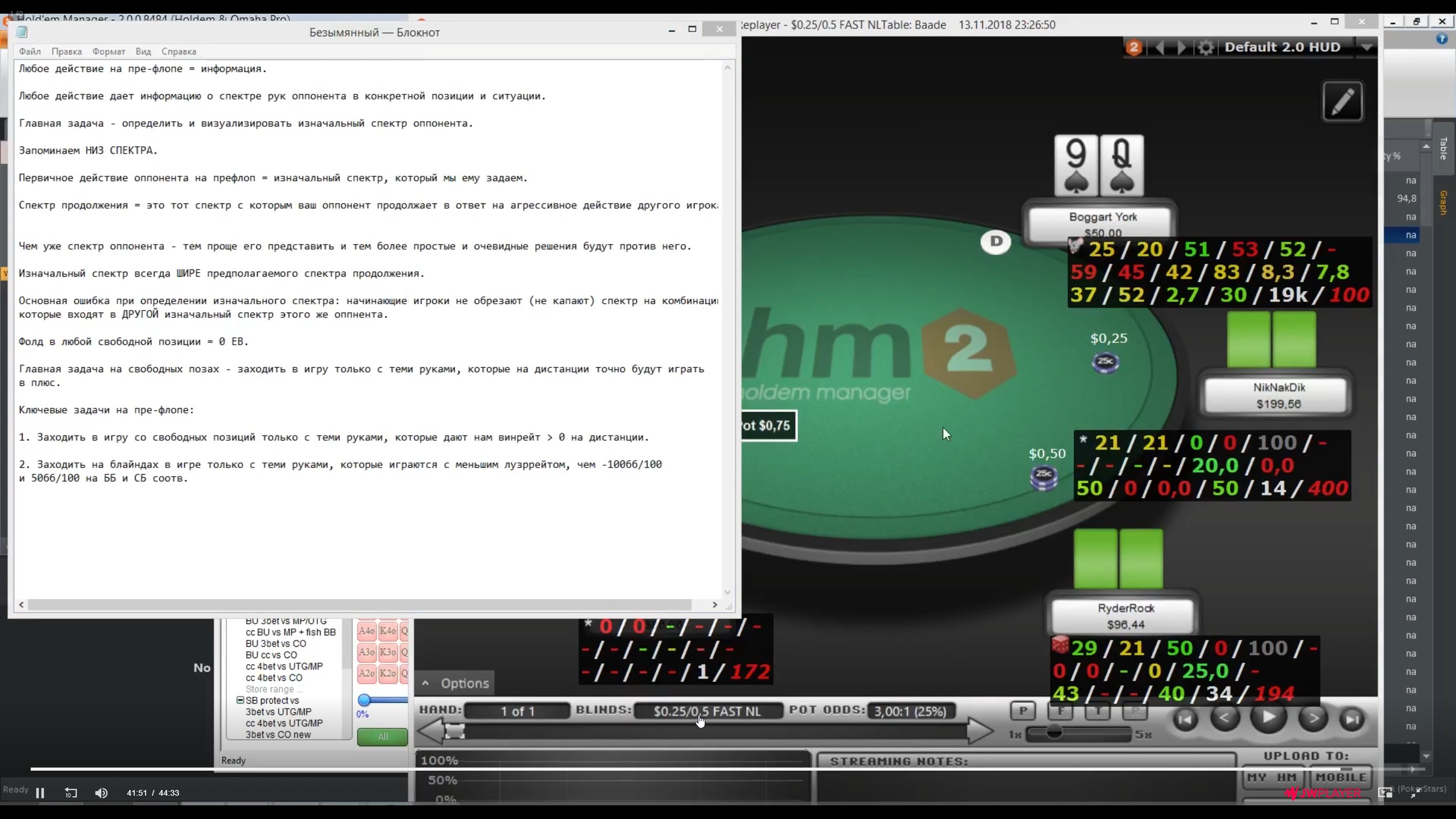Viewport: 1456px width, 819px height.
Task: Select 'cc BU vs MP + fish BB' range
Action: click(x=291, y=632)
